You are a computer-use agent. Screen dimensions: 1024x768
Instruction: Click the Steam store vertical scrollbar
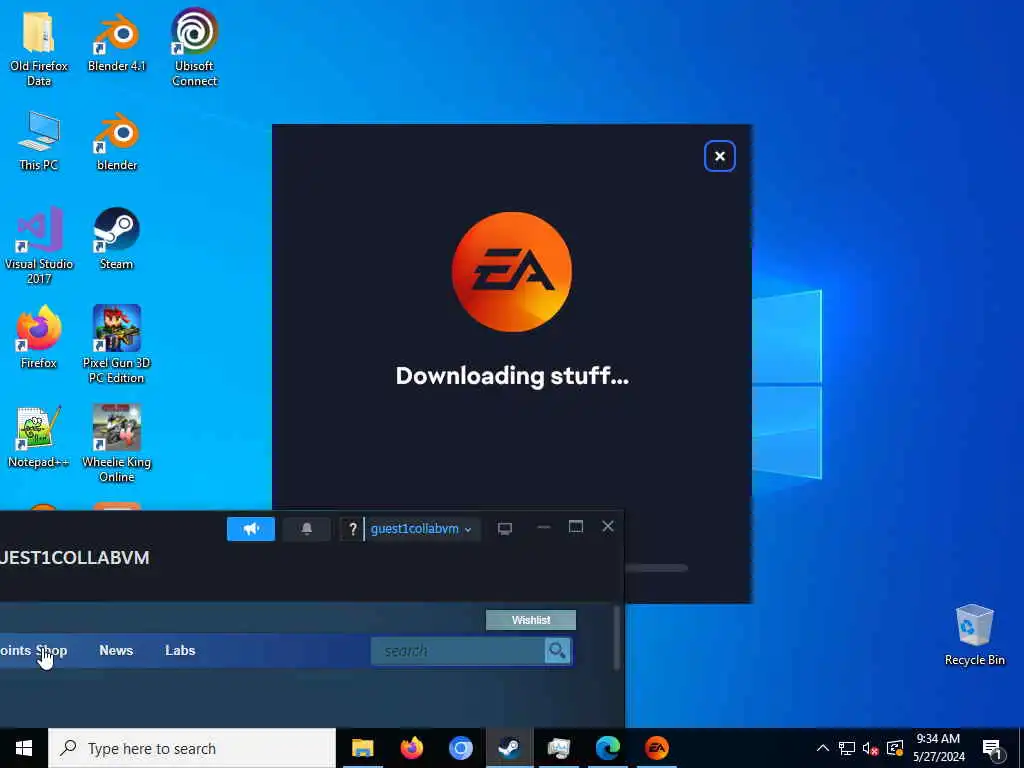click(616, 638)
